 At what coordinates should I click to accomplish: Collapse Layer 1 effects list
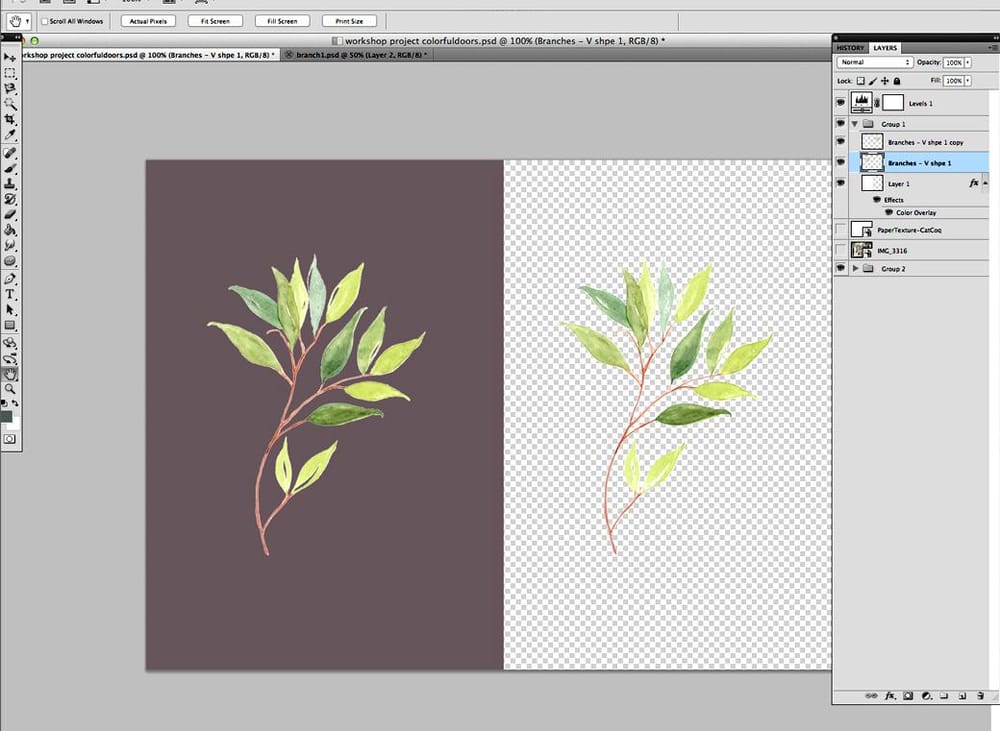(x=985, y=184)
